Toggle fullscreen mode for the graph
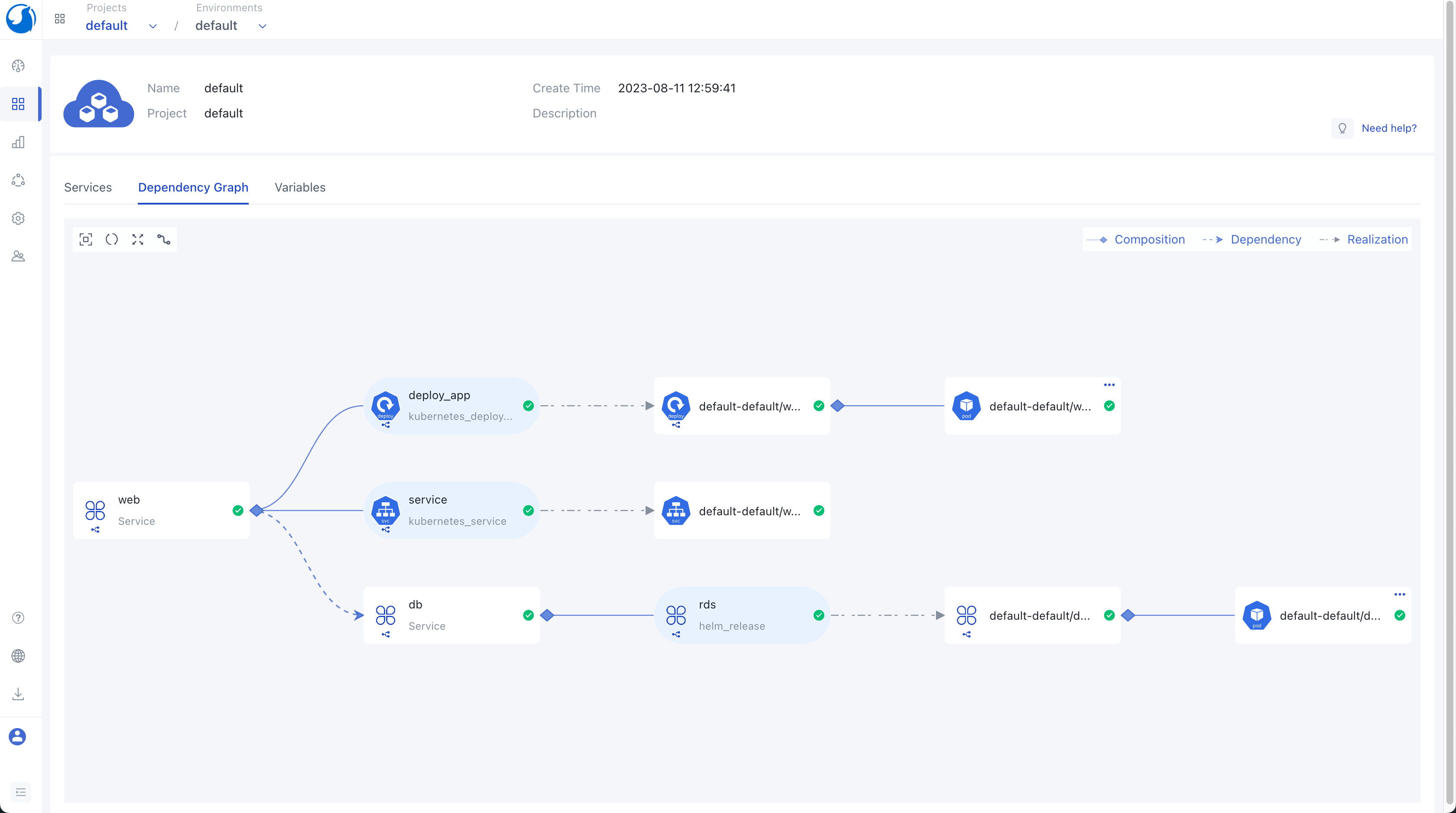 click(138, 240)
